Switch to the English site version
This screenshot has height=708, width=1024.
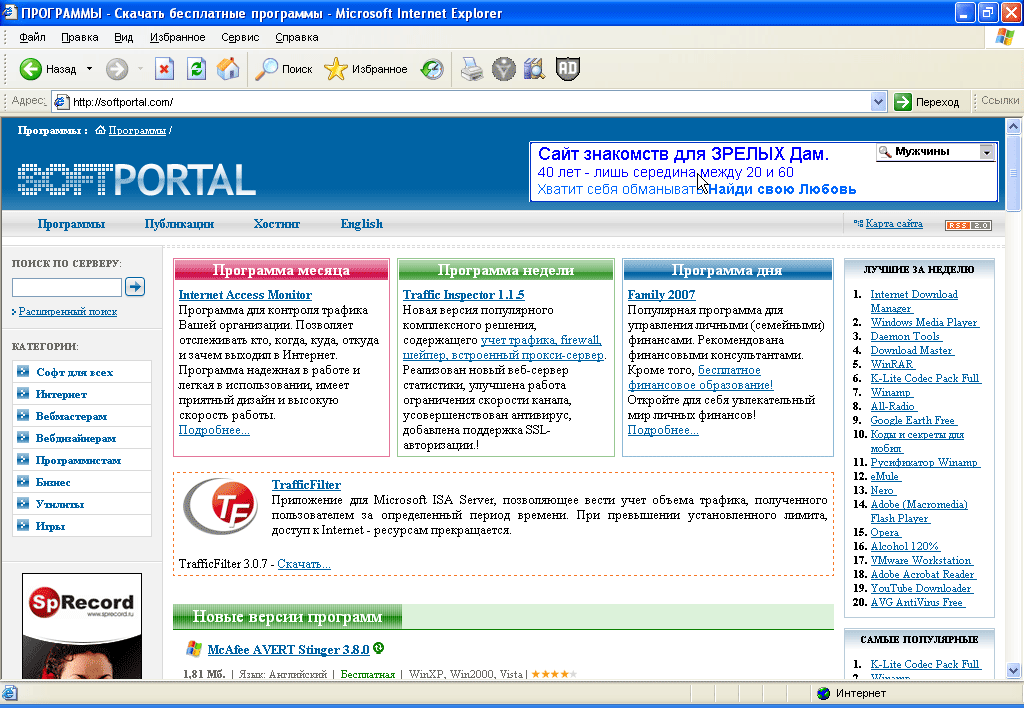point(361,224)
